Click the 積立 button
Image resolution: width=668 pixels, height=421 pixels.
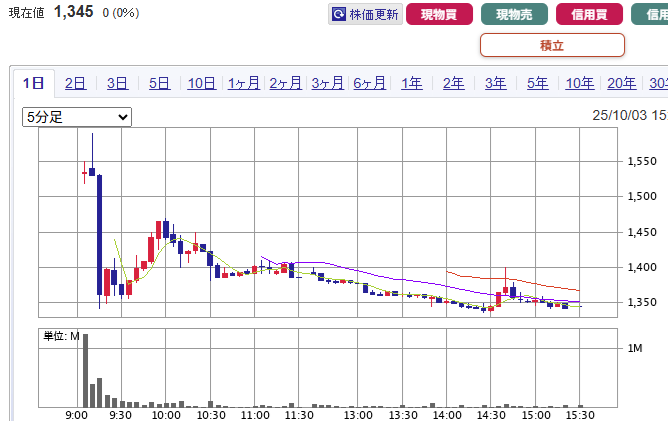pyautogui.click(x=552, y=45)
